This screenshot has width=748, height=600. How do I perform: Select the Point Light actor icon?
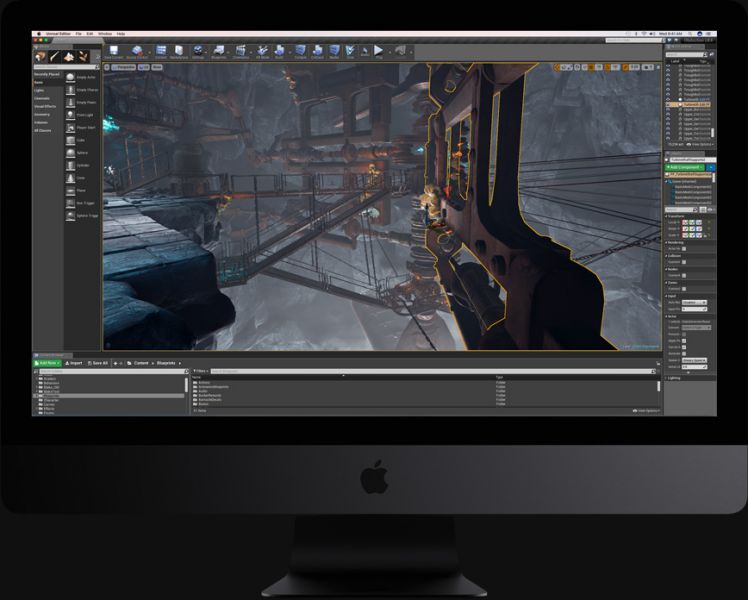point(71,115)
